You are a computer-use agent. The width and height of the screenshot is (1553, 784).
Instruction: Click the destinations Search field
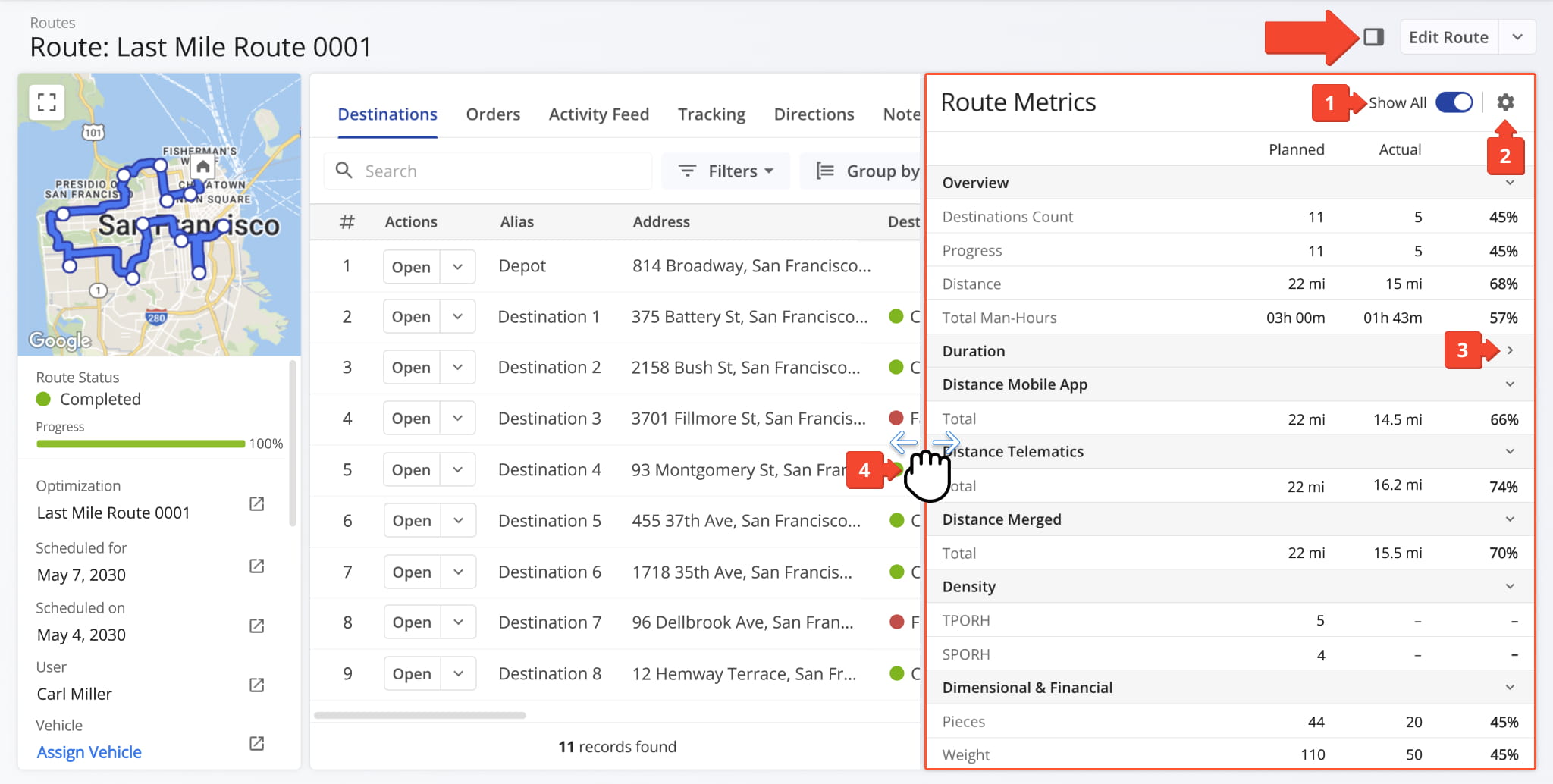[500, 171]
